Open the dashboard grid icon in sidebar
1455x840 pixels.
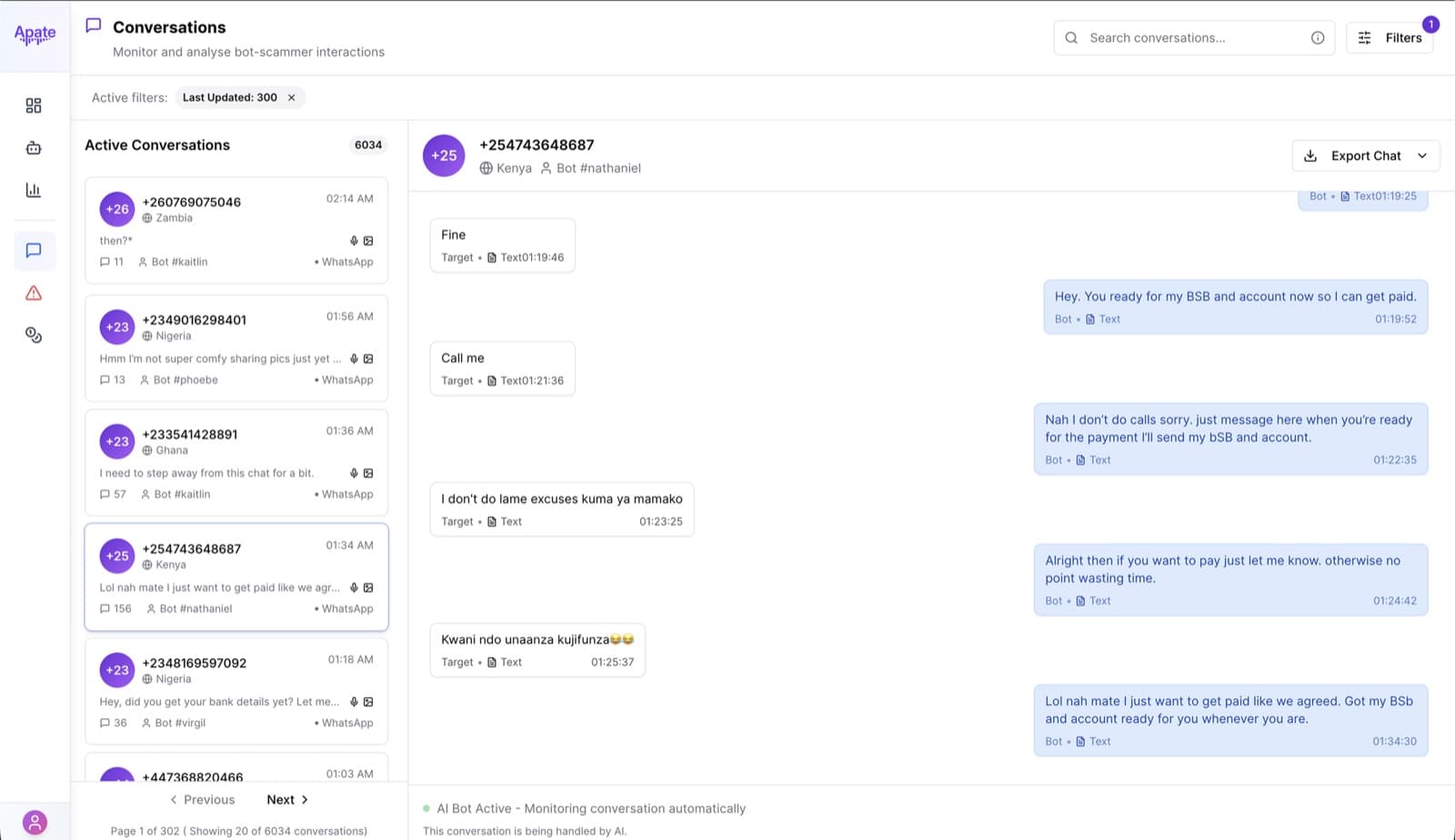tap(34, 105)
